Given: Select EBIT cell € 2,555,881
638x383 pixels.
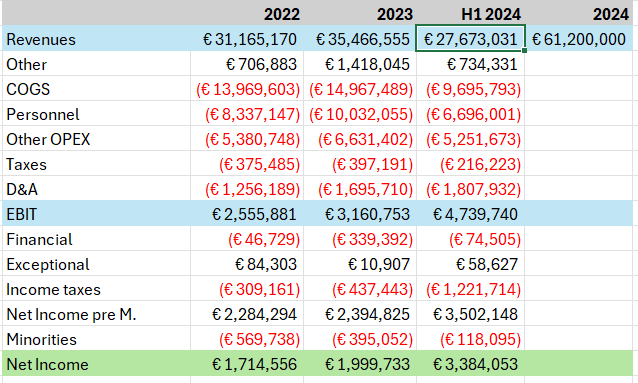Looking at the screenshot, I should (x=247, y=214).
